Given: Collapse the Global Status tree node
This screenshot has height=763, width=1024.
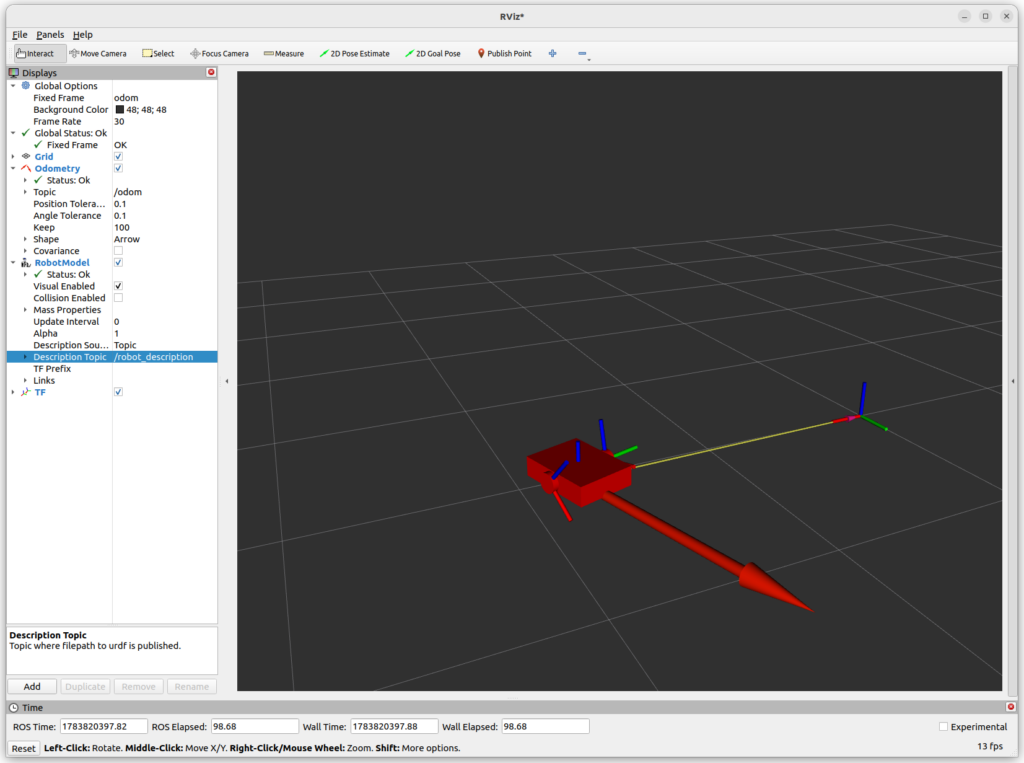Looking at the screenshot, I should point(13,133).
